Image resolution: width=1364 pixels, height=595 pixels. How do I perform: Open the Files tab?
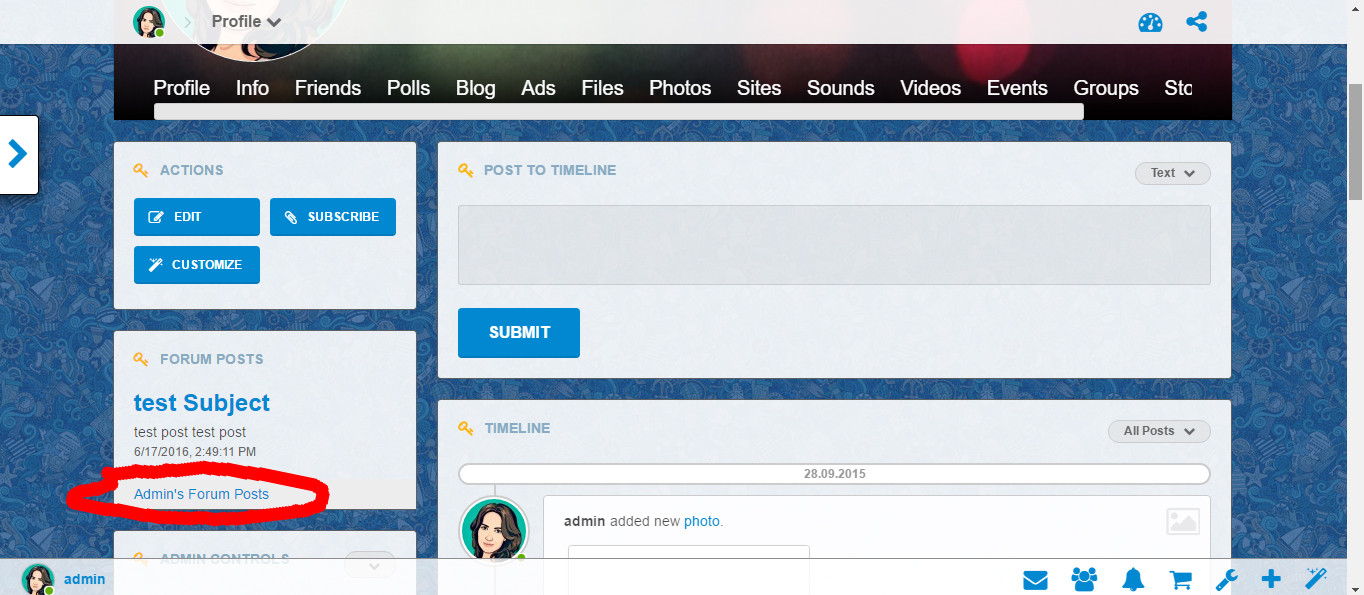603,88
